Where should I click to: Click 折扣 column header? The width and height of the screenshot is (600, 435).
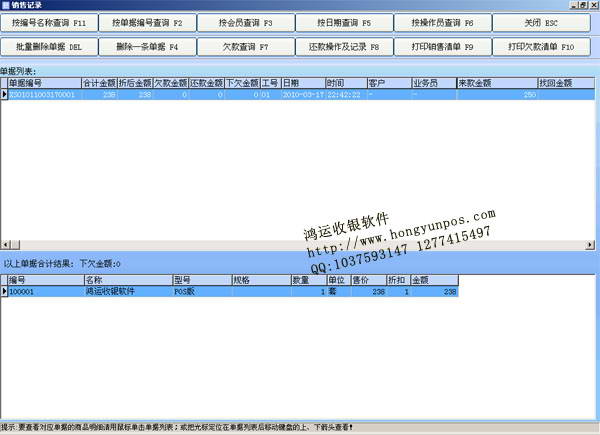(x=398, y=280)
